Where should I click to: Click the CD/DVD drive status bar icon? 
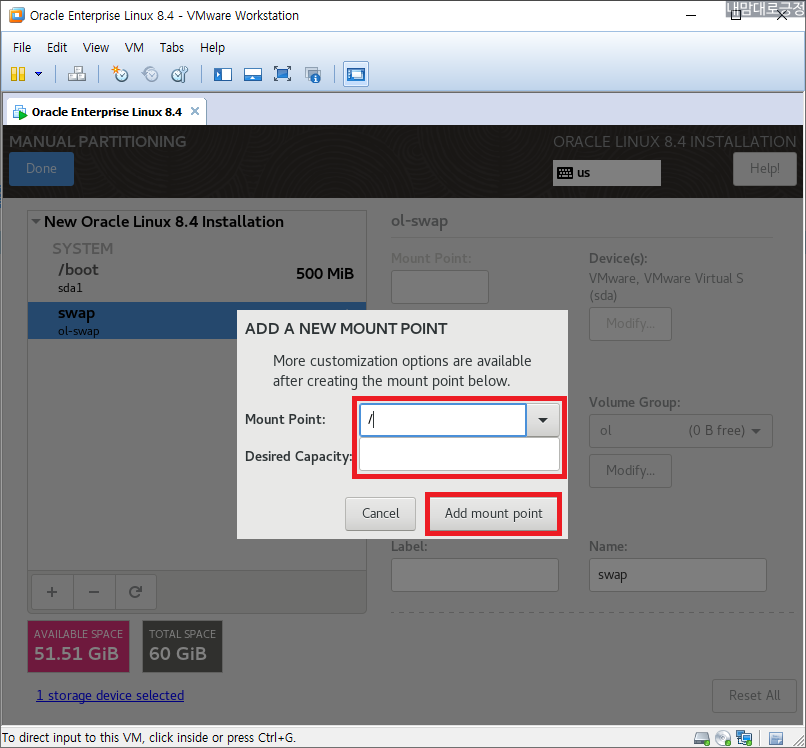tap(723, 739)
